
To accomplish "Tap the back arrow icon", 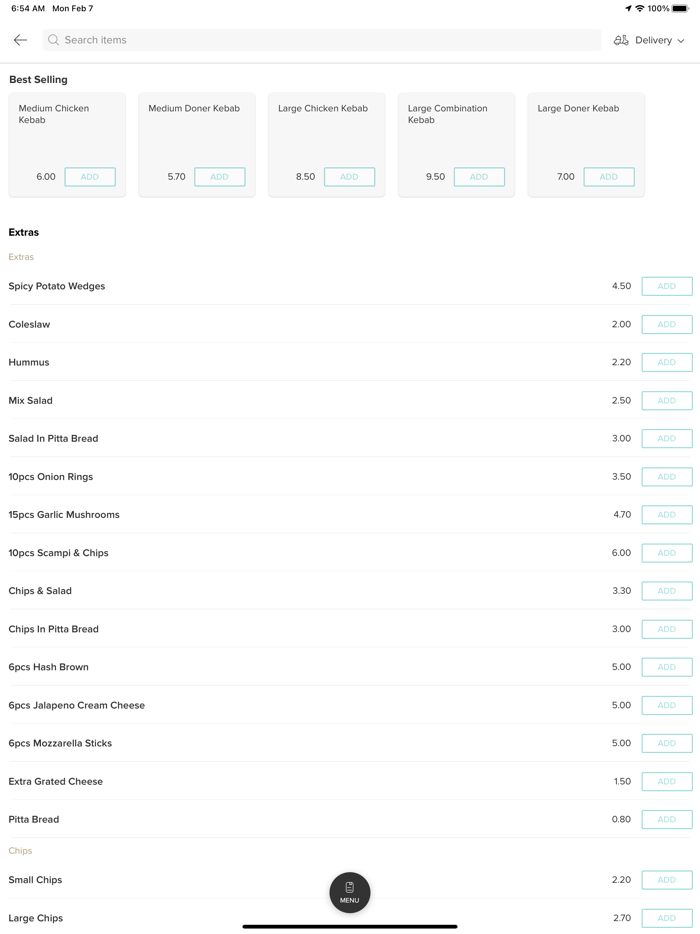I will coord(20,40).
